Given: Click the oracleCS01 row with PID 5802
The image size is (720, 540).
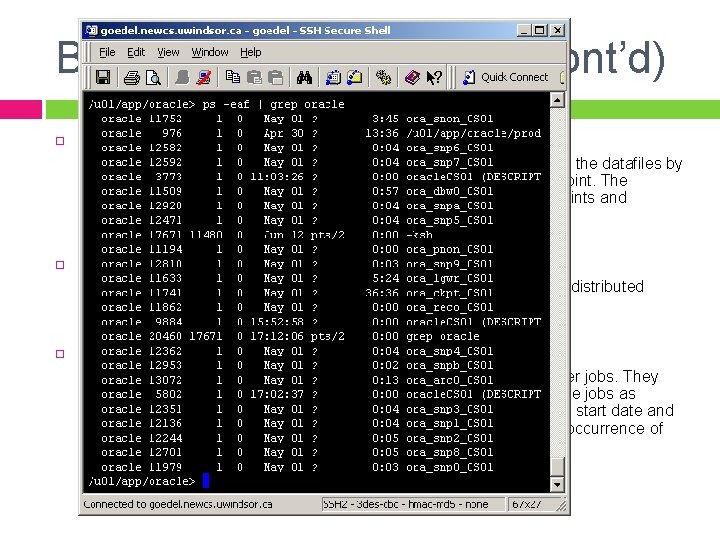Looking at the screenshot, I should [321, 394].
